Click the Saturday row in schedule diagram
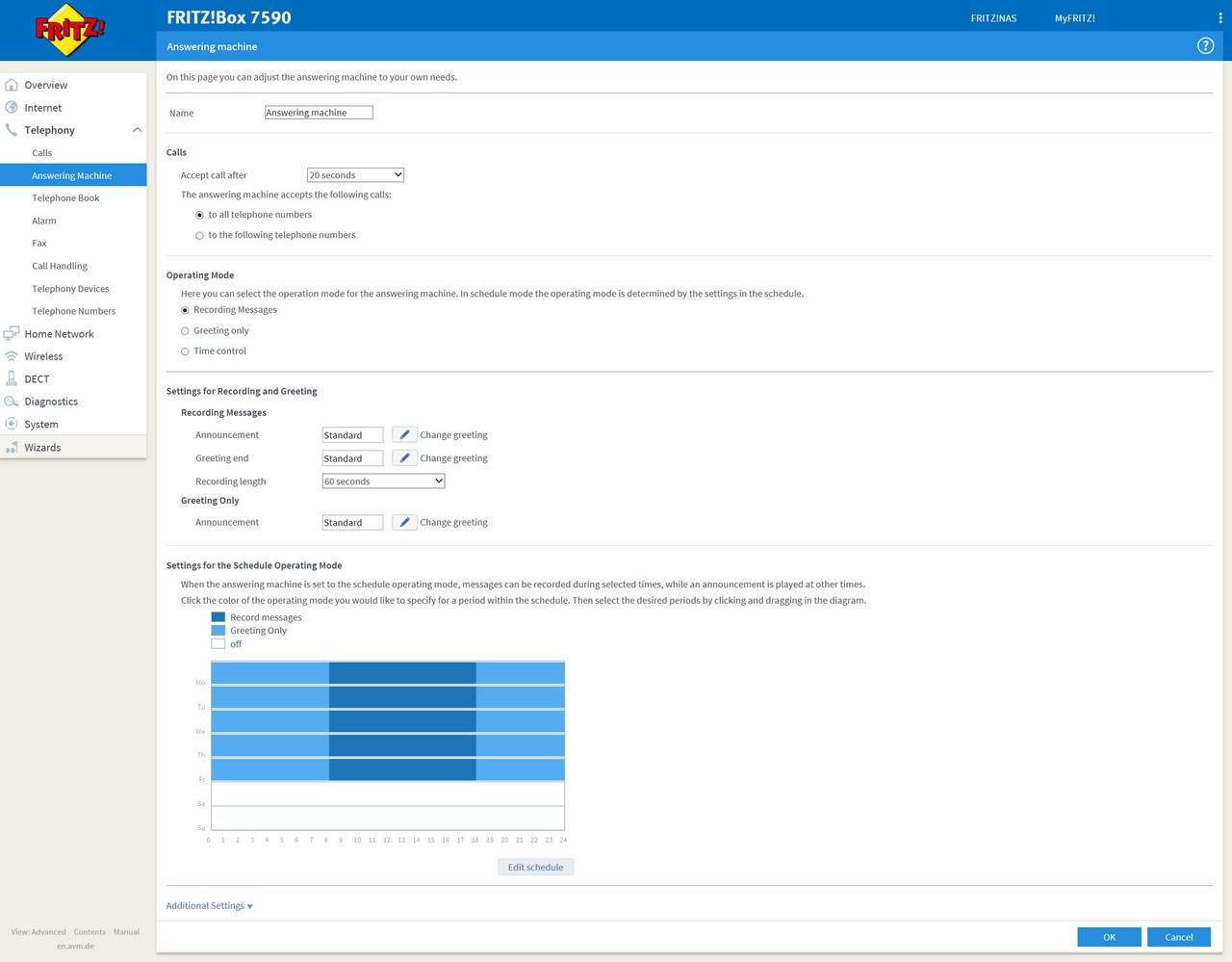This screenshot has width=1232, height=962. click(388, 794)
